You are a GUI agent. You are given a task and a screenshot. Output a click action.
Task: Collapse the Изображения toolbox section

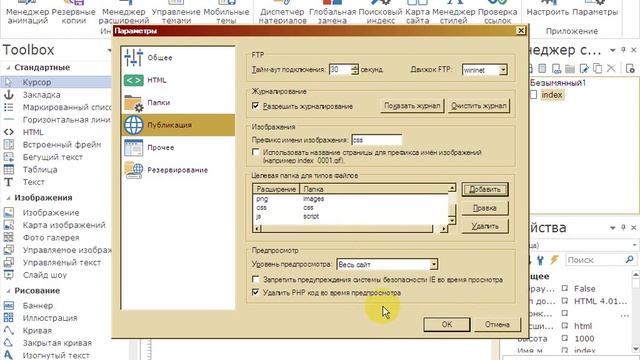coord(8,198)
